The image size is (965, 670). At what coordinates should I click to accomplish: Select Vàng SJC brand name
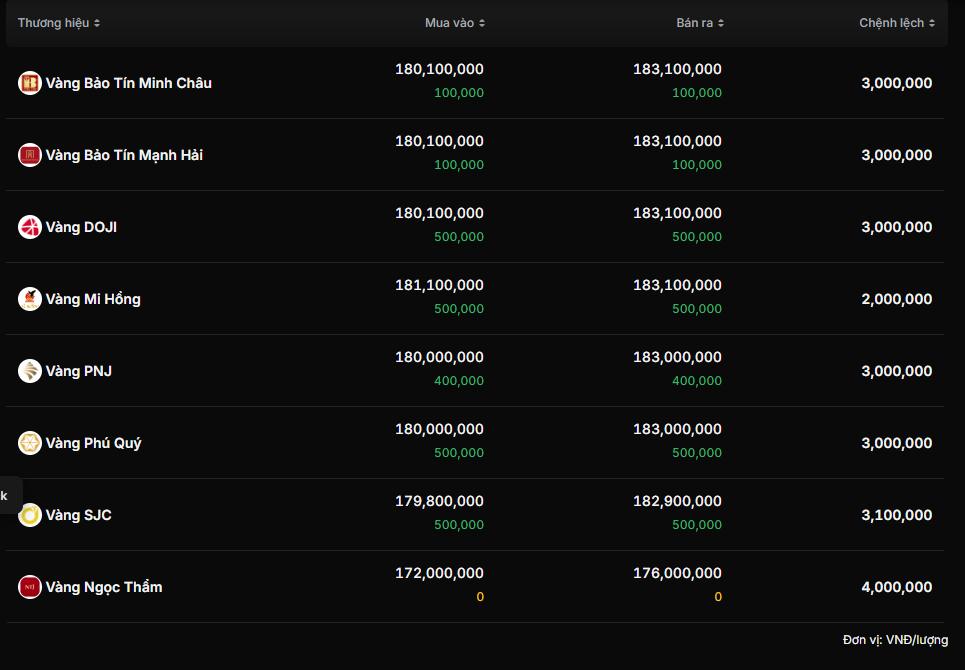(x=78, y=515)
